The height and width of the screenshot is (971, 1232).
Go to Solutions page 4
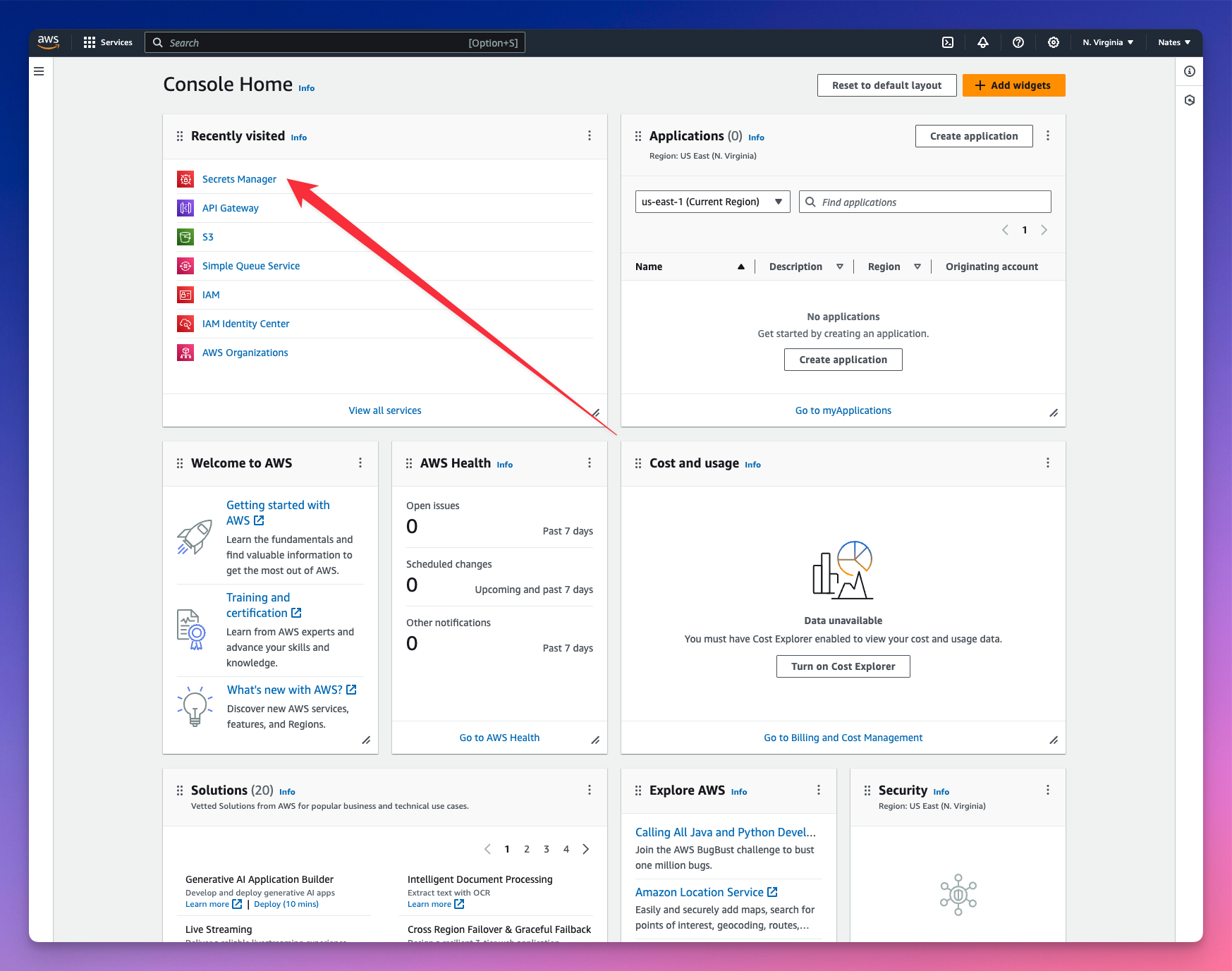566,849
